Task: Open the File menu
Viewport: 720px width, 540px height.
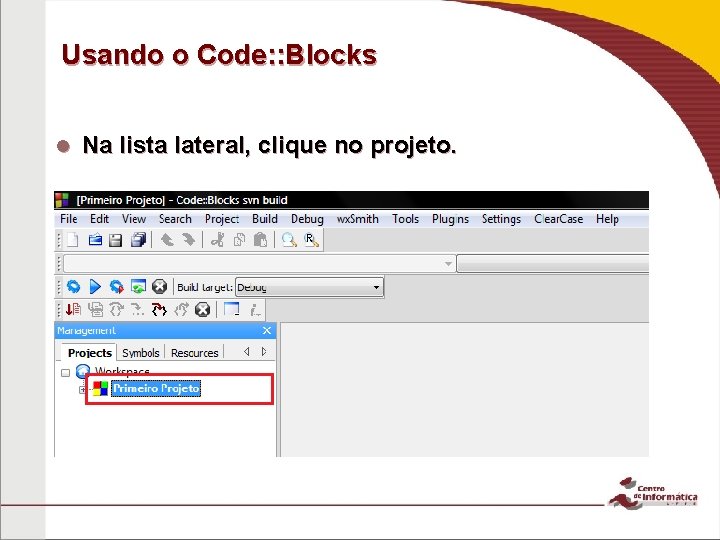Action: click(69, 219)
